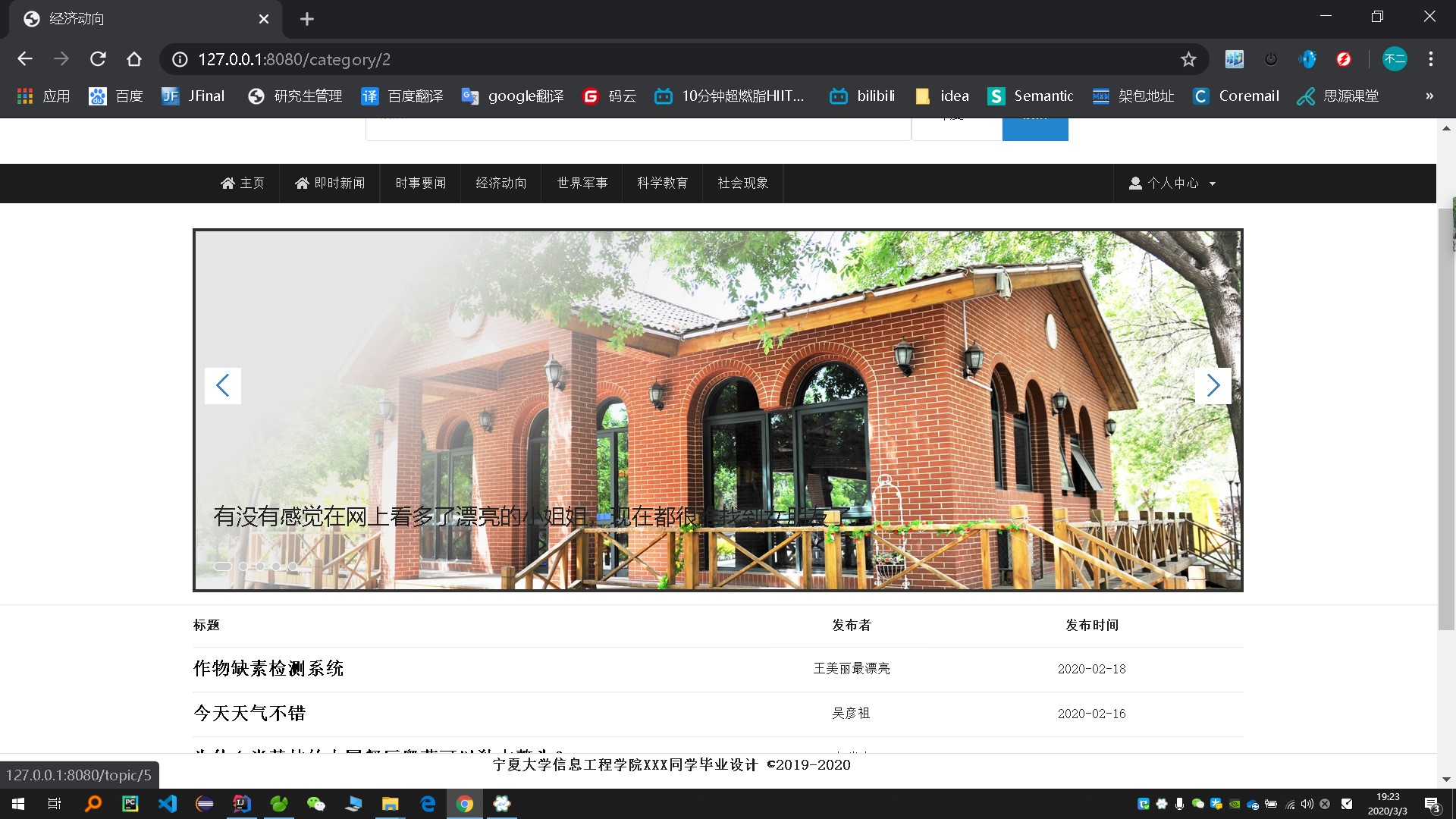Image resolution: width=1456 pixels, height=819 pixels.
Task: Open the 应用 apps bookmark icon
Action: click(x=25, y=96)
